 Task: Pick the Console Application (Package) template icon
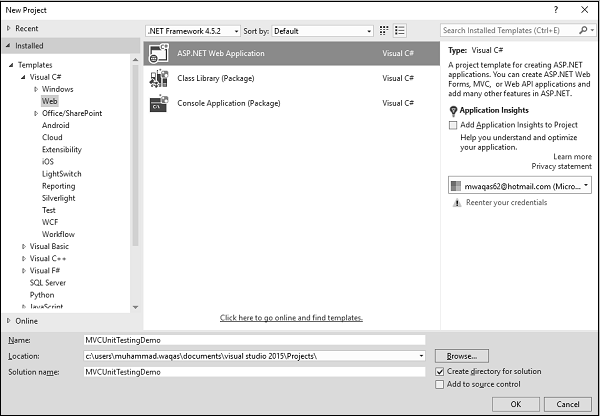coord(159,103)
